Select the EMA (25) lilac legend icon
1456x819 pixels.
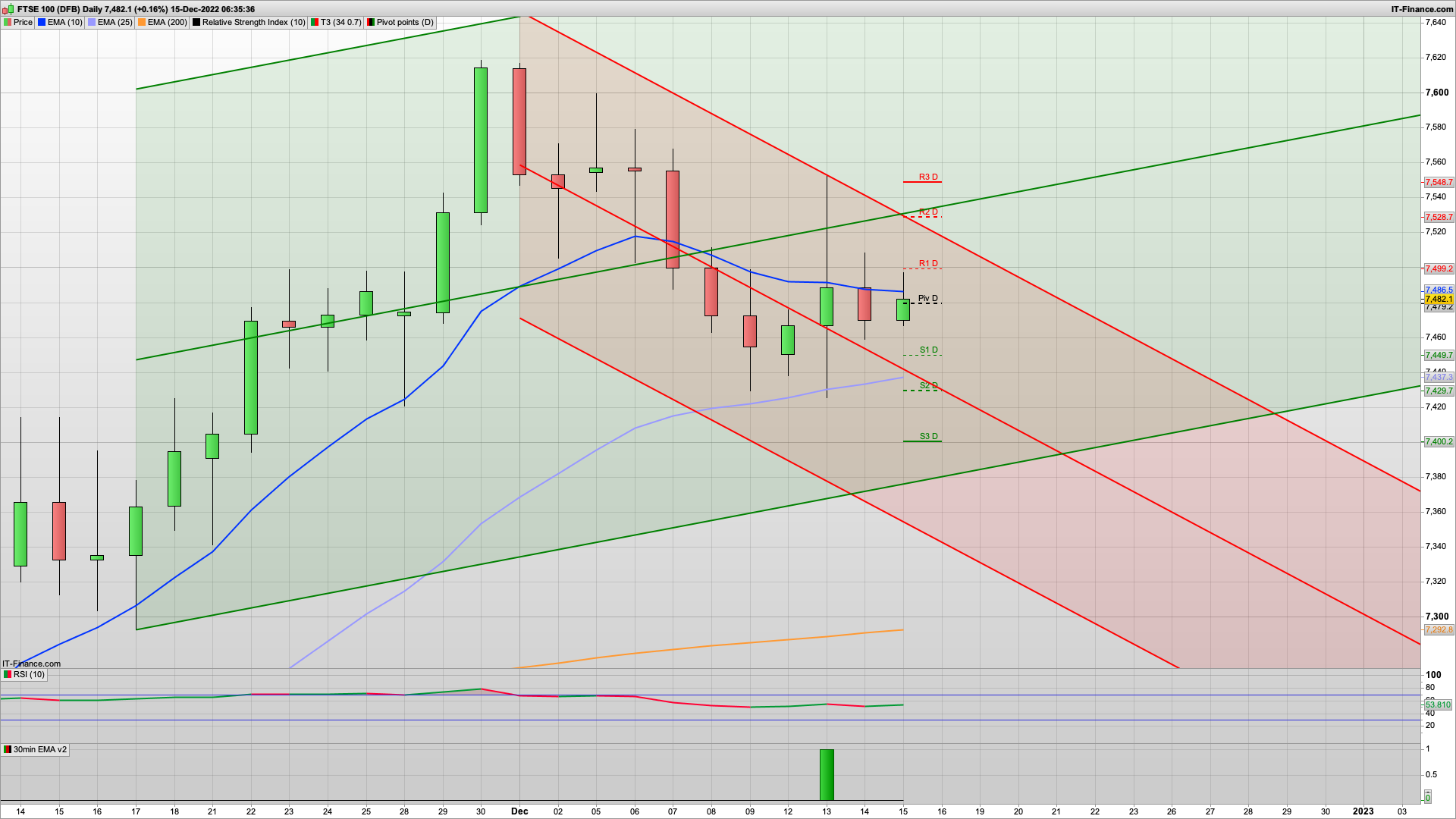coord(91,22)
